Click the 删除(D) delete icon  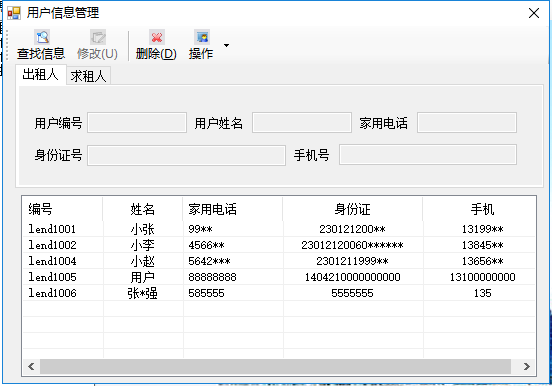(x=156, y=37)
